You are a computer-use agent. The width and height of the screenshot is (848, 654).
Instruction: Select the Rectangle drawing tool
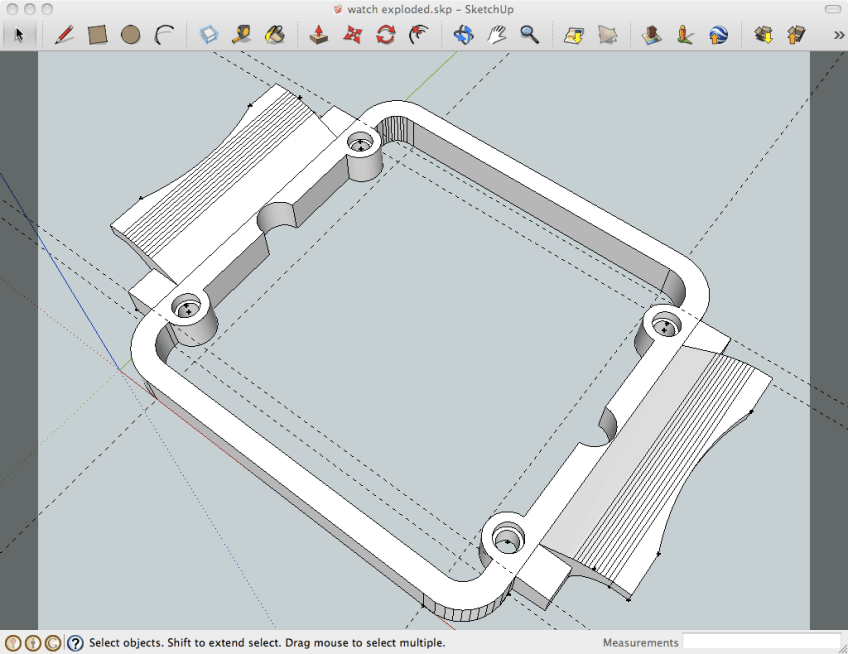[97, 33]
